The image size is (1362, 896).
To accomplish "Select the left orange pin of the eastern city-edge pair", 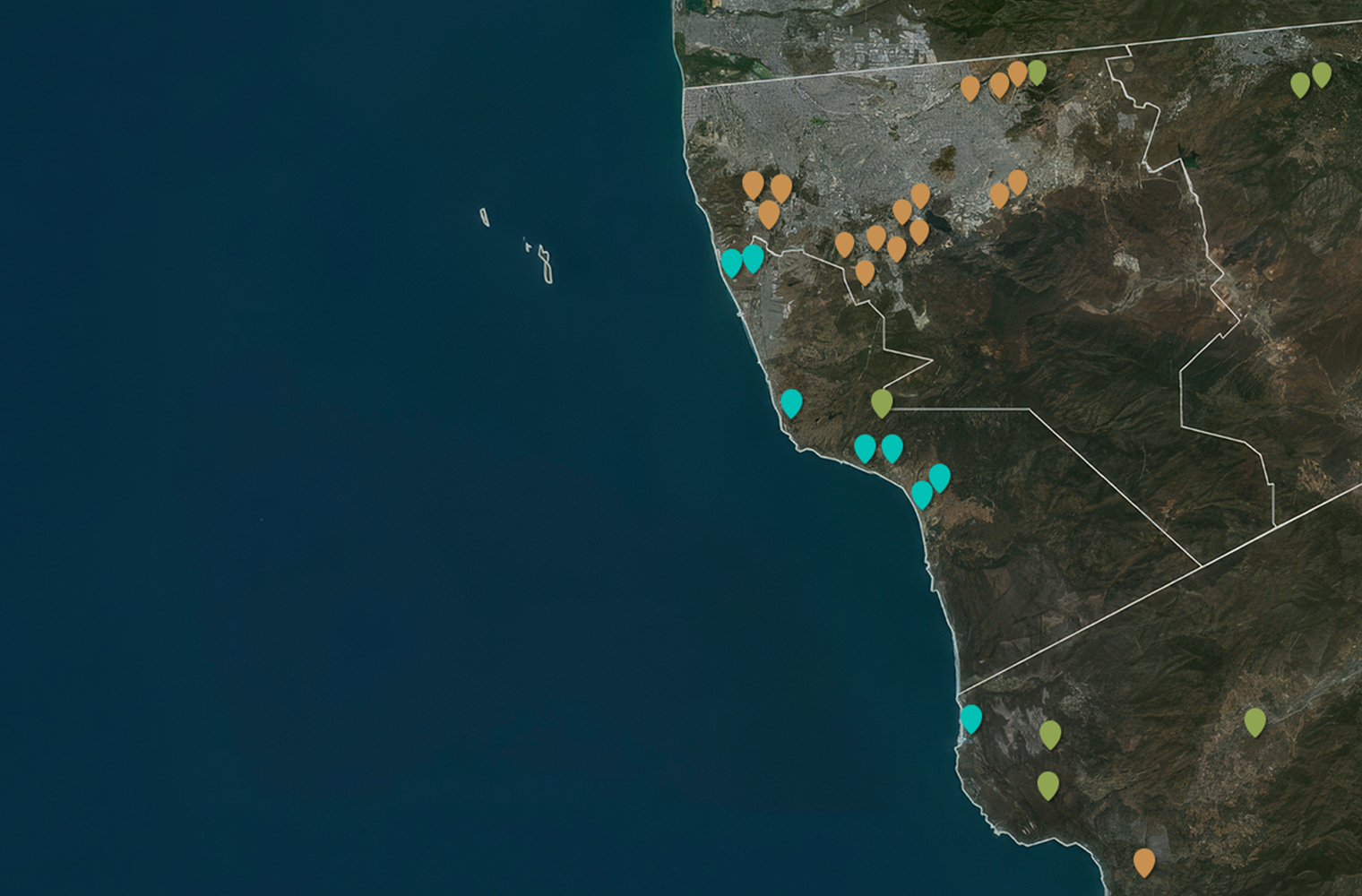I will tap(999, 194).
